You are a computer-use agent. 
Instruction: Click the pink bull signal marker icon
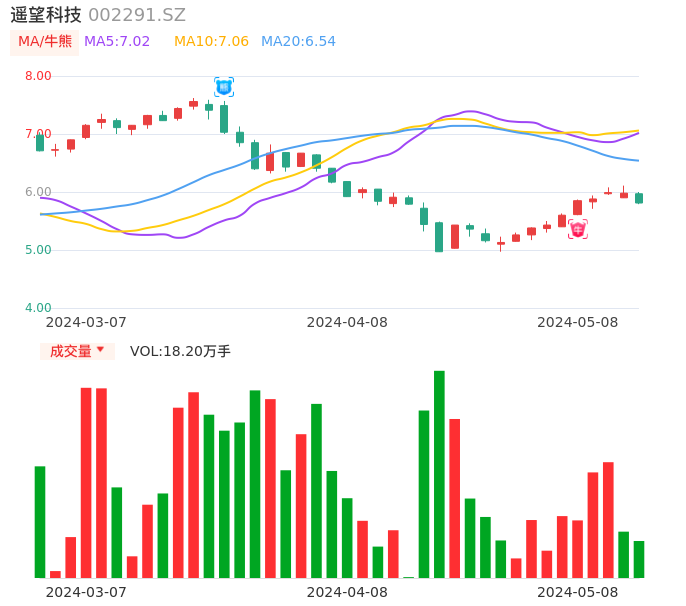[578, 229]
